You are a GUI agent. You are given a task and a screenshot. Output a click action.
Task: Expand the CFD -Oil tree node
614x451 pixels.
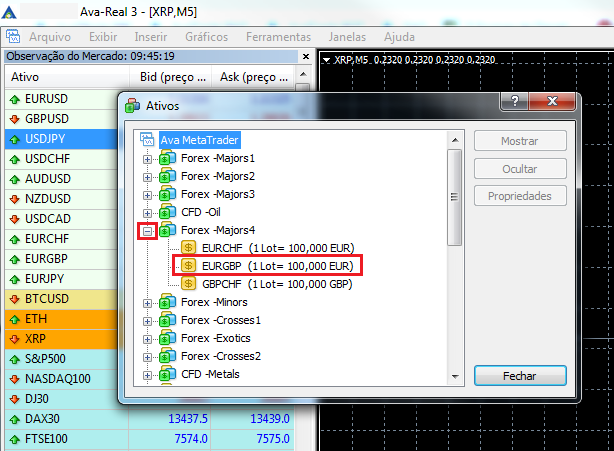(x=147, y=213)
